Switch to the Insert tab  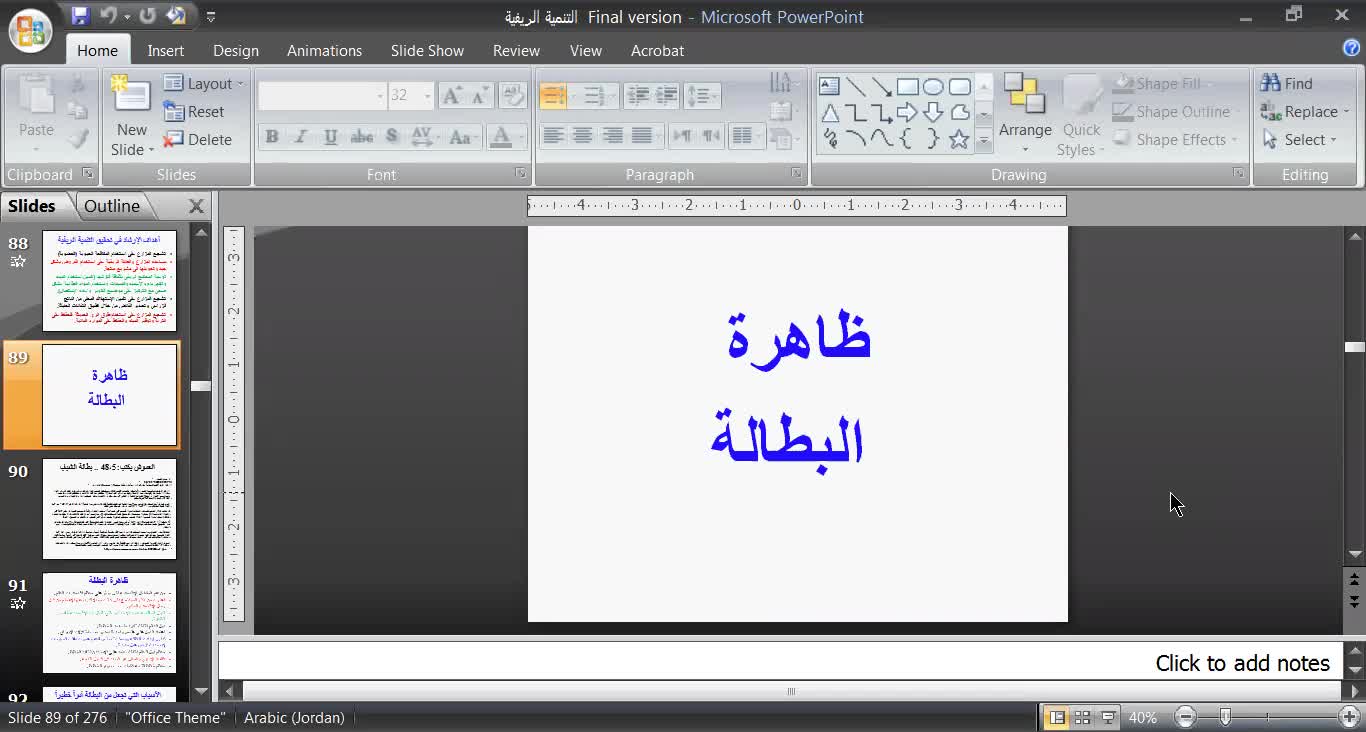coord(166,50)
